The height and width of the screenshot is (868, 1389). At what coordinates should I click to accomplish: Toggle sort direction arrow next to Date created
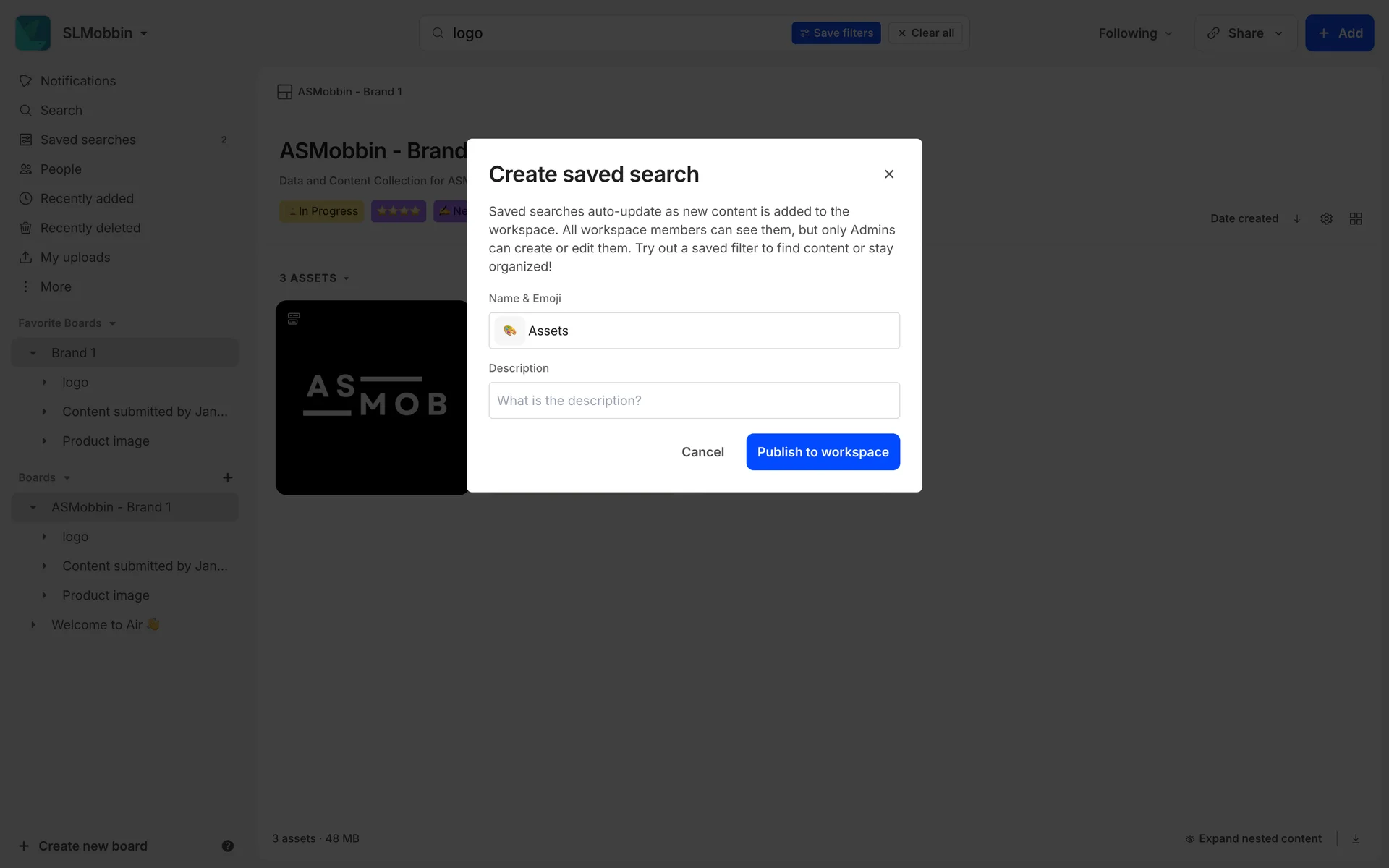tap(1297, 218)
